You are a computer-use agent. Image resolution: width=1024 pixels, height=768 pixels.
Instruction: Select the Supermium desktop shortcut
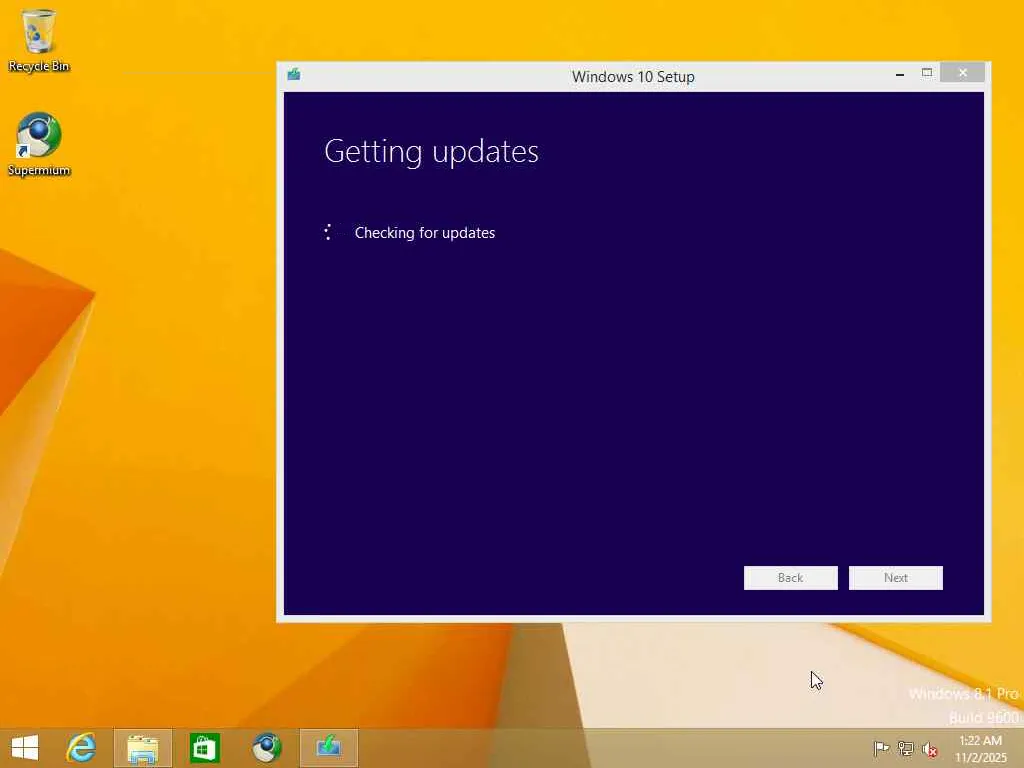pyautogui.click(x=39, y=144)
